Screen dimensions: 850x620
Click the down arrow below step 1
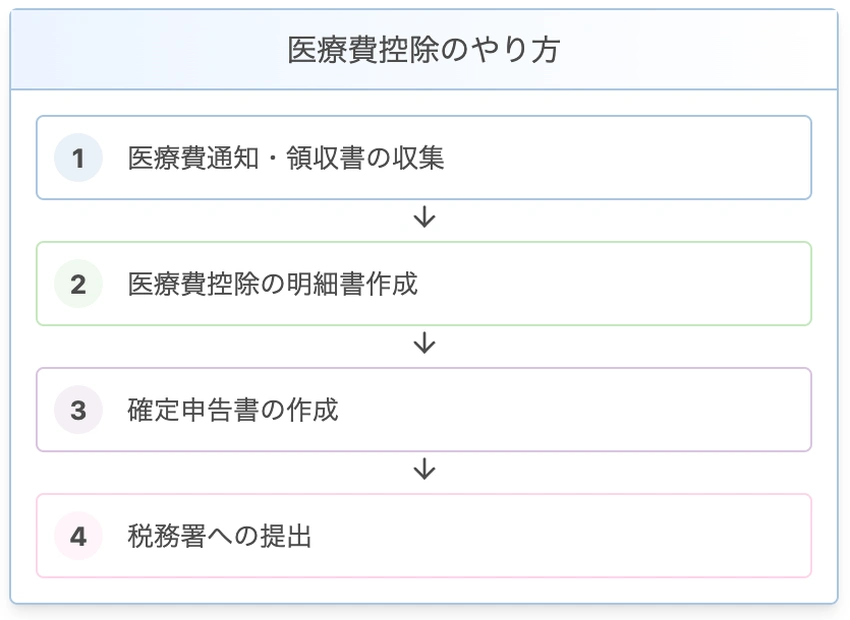[x=424, y=217]
